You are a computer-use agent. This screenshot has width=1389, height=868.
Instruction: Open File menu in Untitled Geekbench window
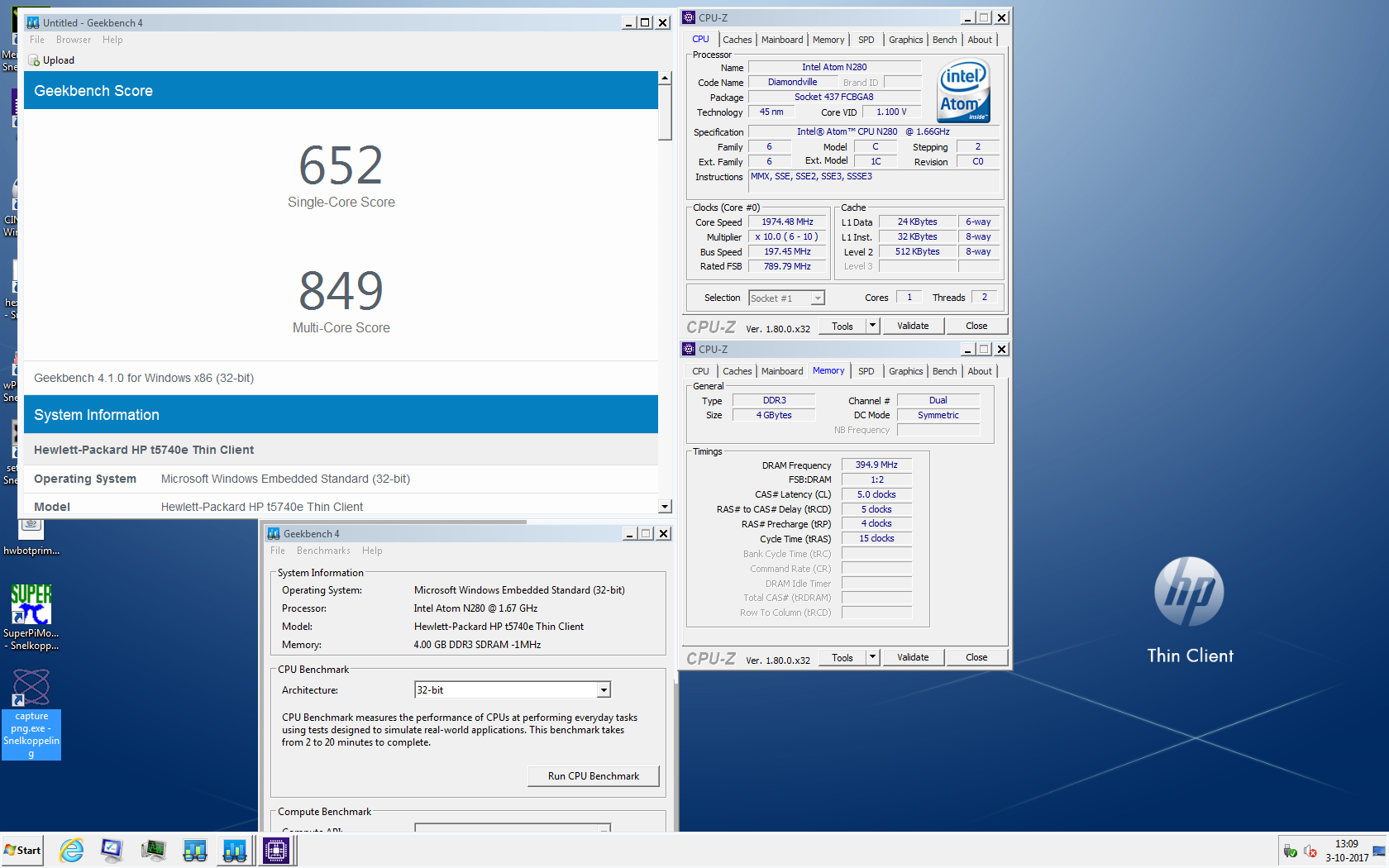[37, 40]
